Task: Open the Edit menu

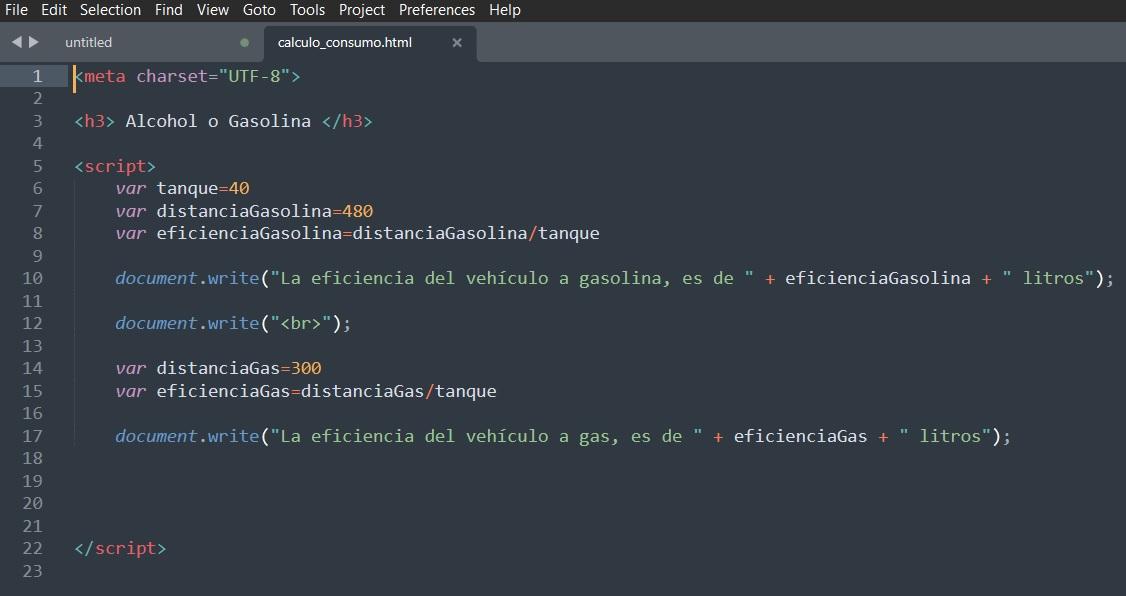Action: (x=54, y=10)
